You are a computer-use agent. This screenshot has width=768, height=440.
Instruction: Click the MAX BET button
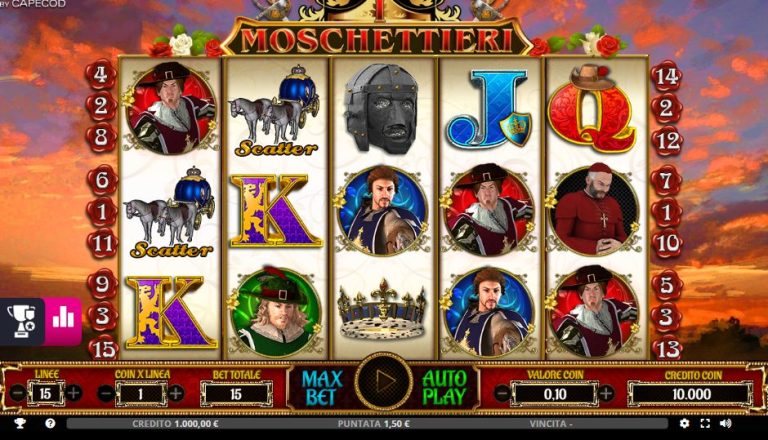(321, 388)
